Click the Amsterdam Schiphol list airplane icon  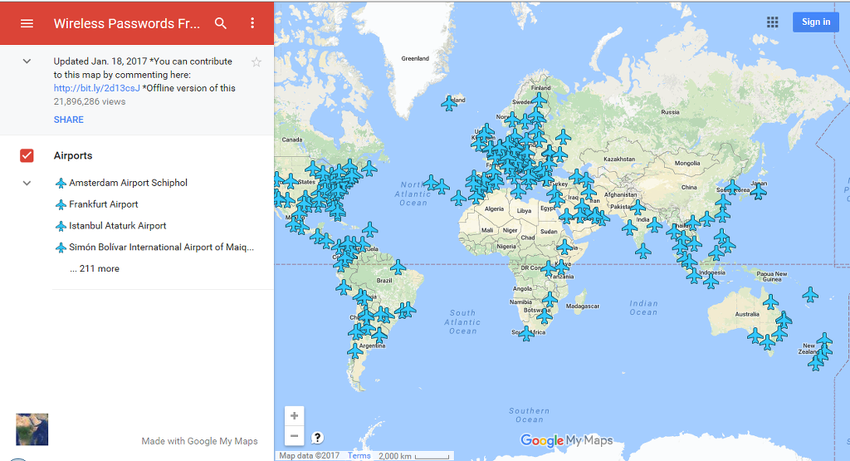61,183
